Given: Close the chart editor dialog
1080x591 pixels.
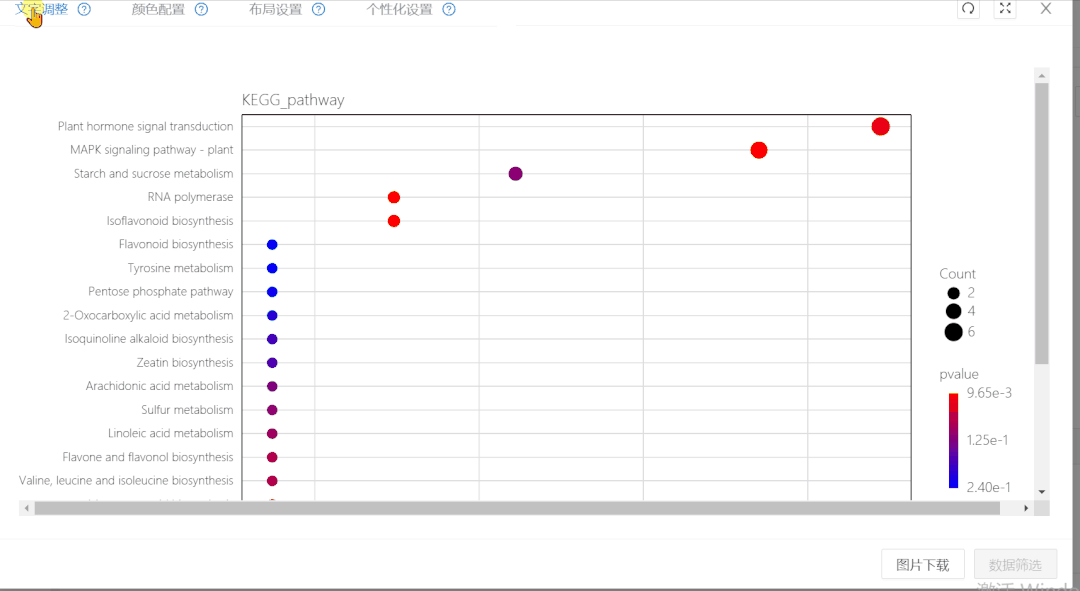Looking at the screenshot, I should click(x=1046, y=9).
